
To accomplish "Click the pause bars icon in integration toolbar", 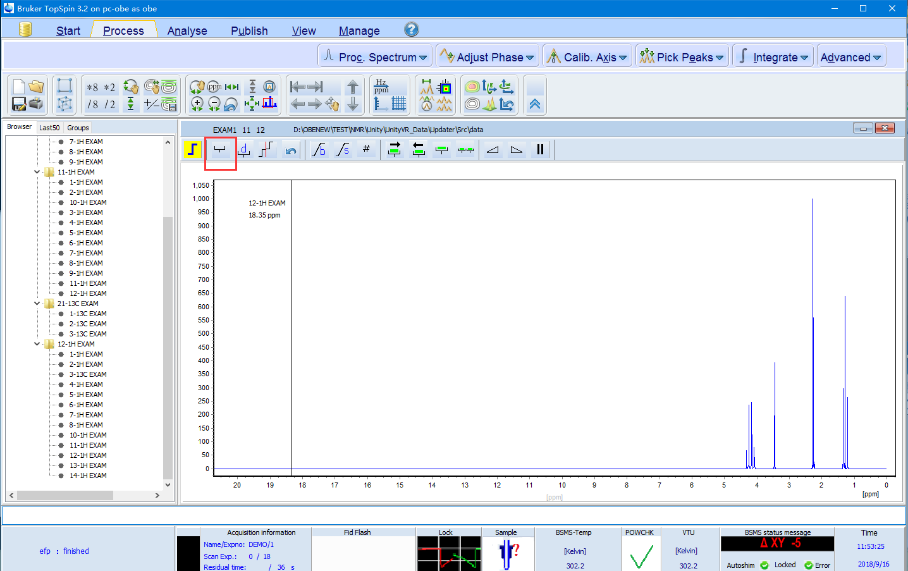I will click(540, 150).
